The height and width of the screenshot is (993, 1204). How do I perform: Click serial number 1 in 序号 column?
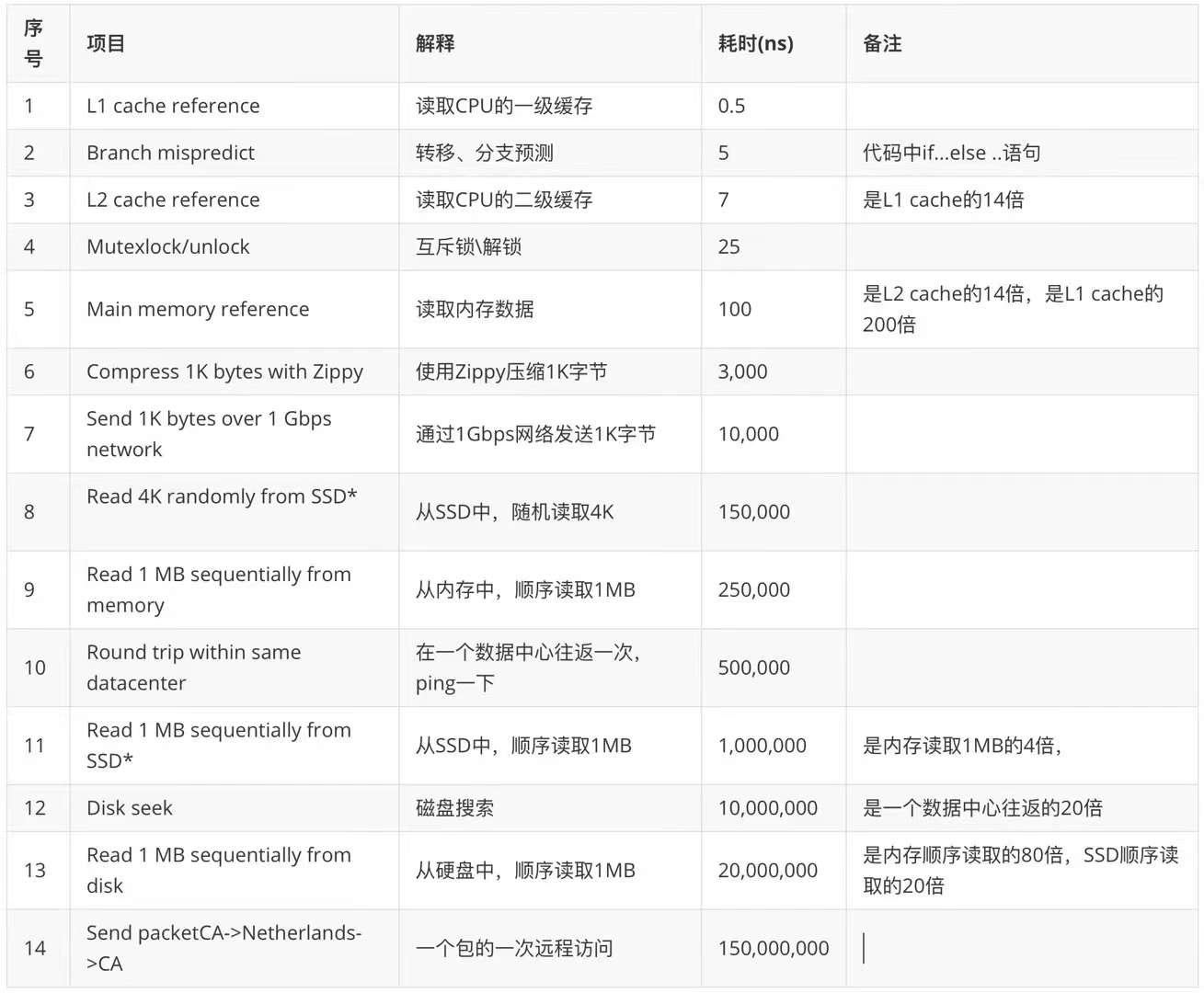pos(29,106)
